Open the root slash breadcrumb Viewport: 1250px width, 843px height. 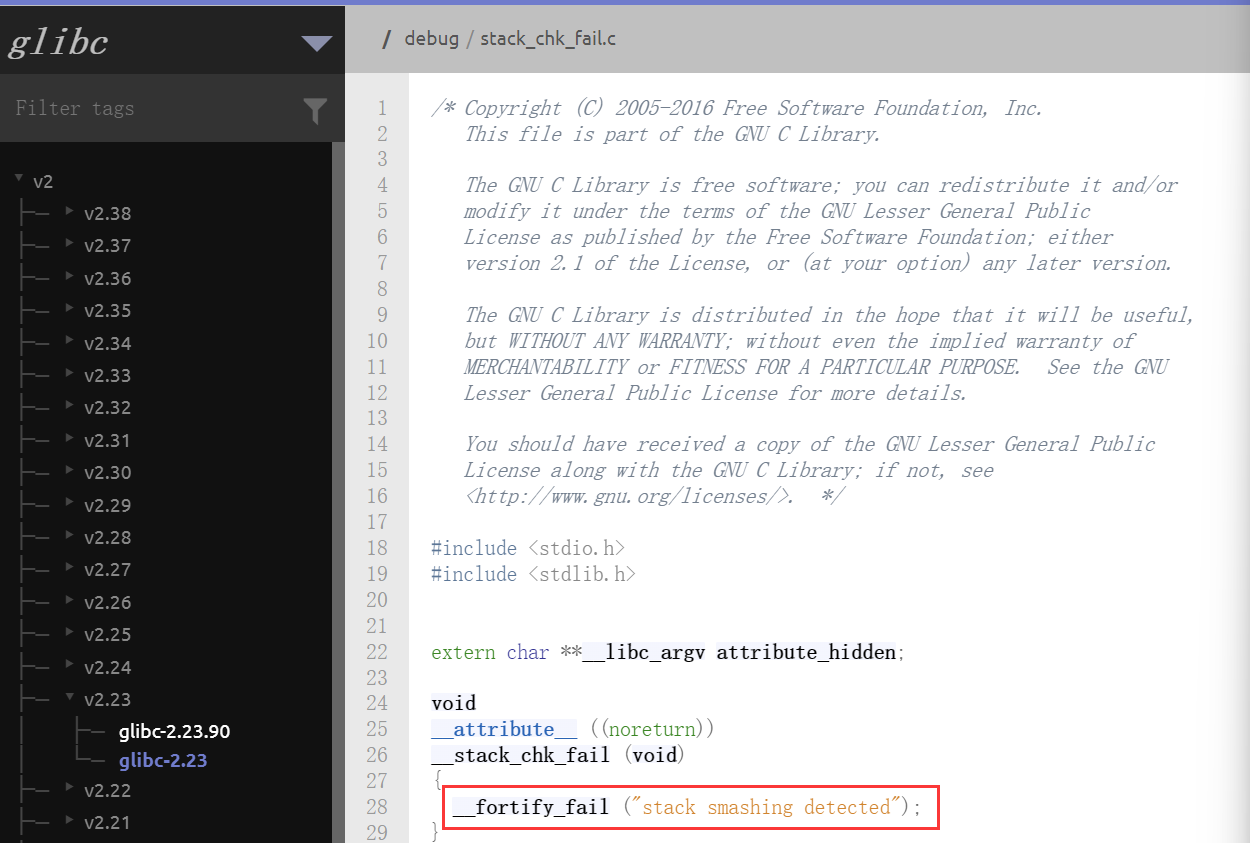pos(386,39)
